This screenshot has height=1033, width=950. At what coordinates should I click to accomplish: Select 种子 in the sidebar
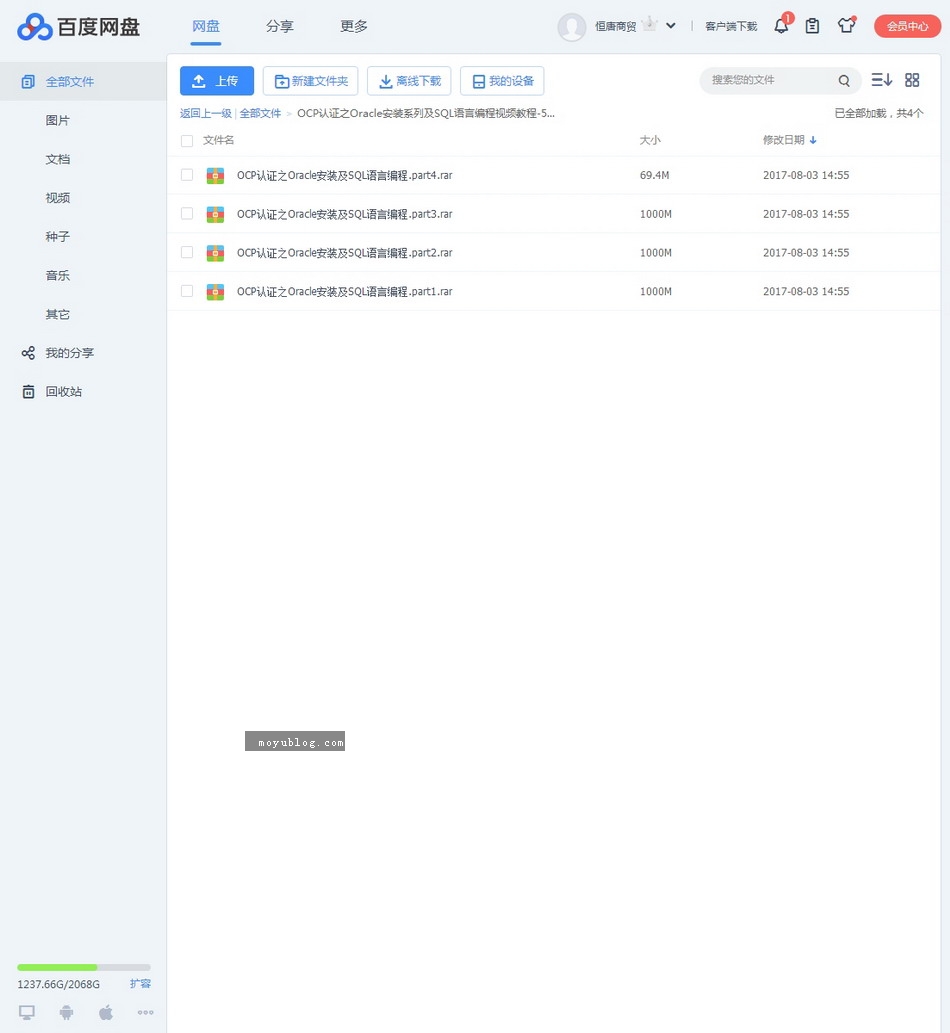57,237
